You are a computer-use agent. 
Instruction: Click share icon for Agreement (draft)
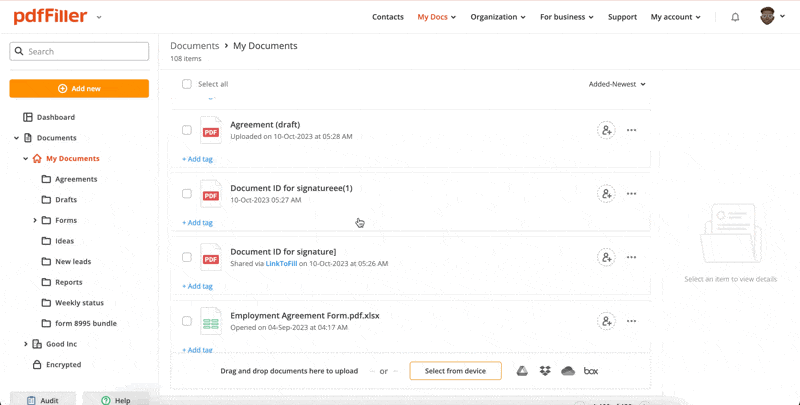click(606, 130)
